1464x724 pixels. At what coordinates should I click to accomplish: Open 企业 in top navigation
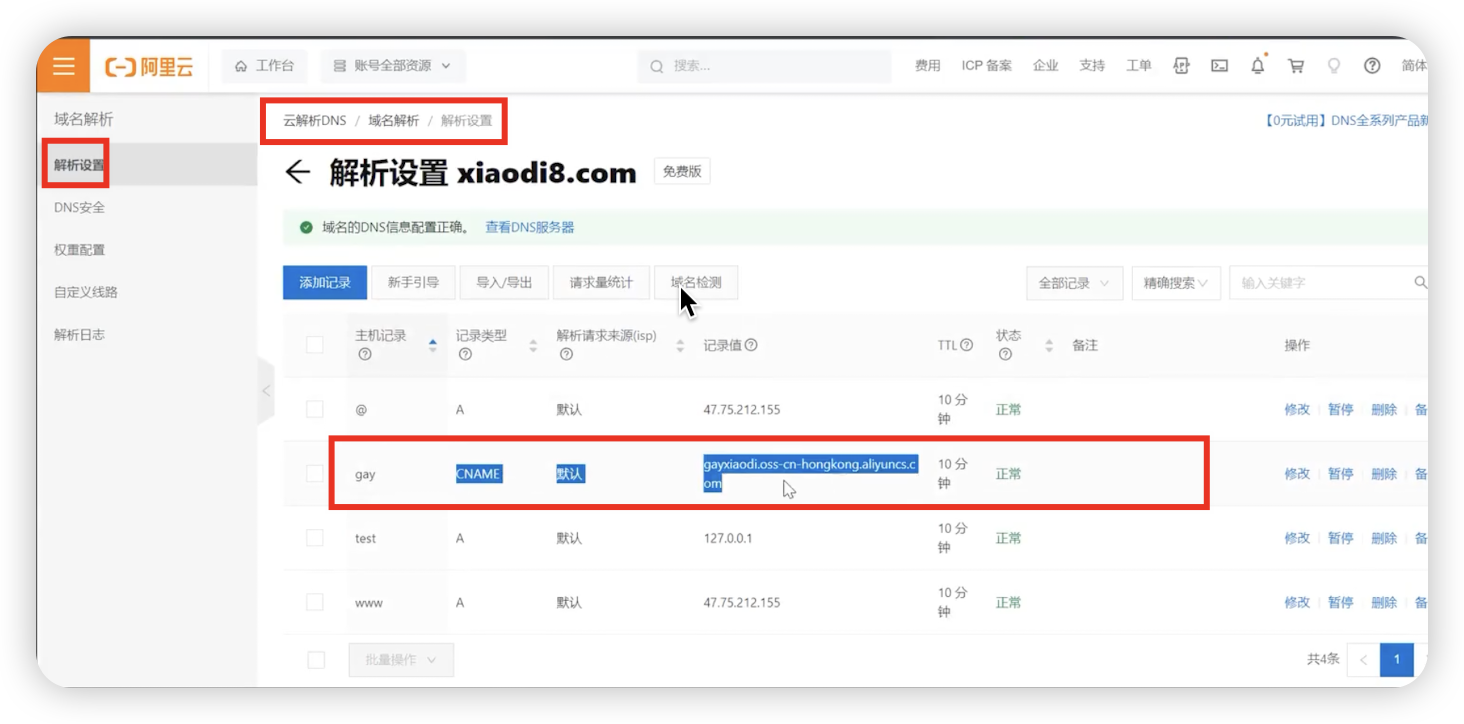[x=1046, y=66]
